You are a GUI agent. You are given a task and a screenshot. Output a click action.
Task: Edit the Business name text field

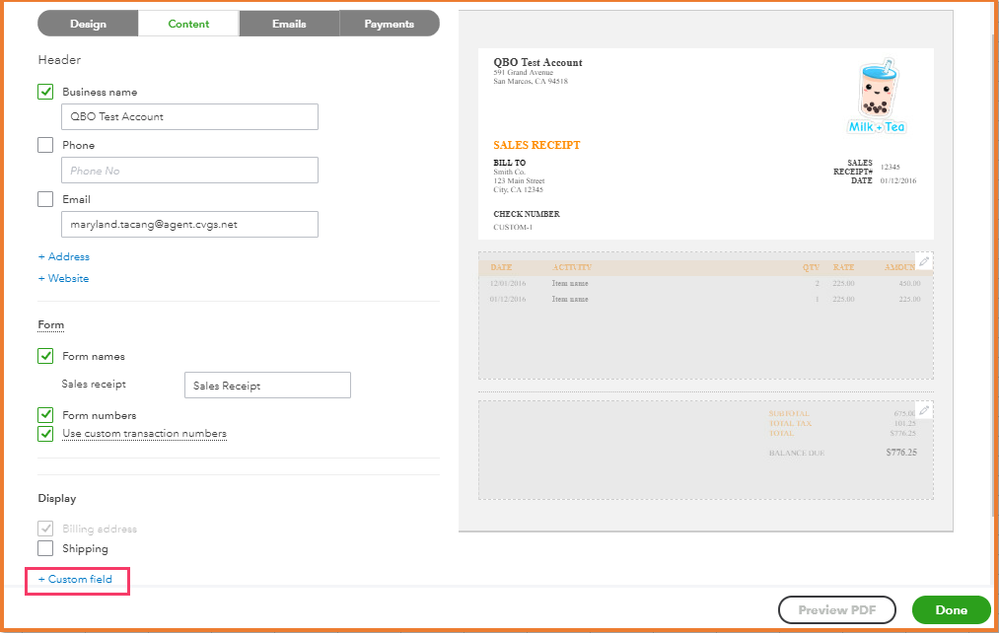(x=190, y=117)
